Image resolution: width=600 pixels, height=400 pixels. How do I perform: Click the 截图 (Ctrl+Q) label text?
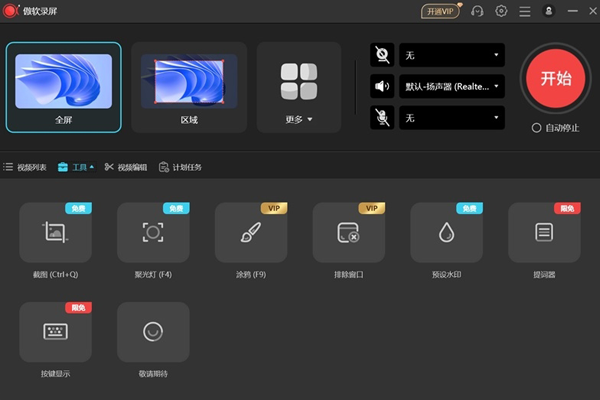coord(55,274)
